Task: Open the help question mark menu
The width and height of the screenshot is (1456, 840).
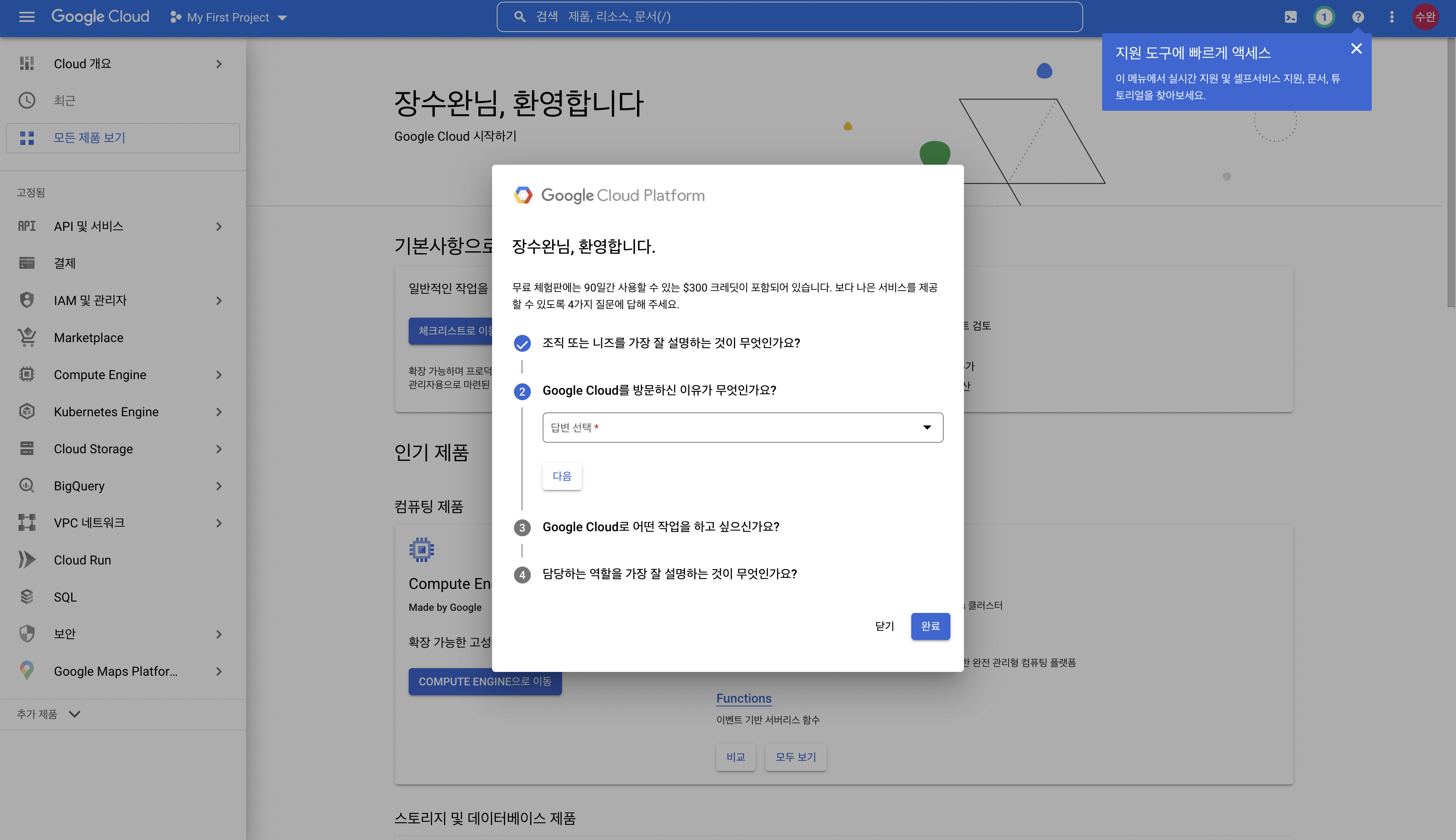Action: click(x=1358, y=17)
